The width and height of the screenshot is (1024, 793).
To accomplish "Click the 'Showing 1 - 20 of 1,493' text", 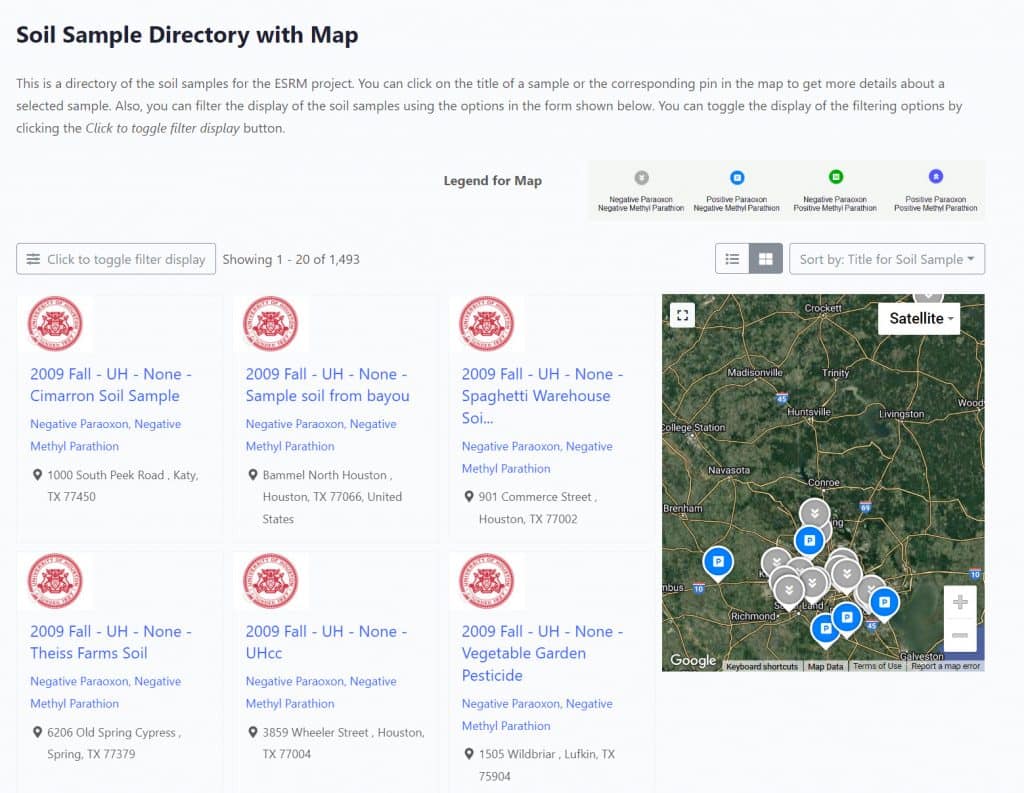I will point(291,259).
